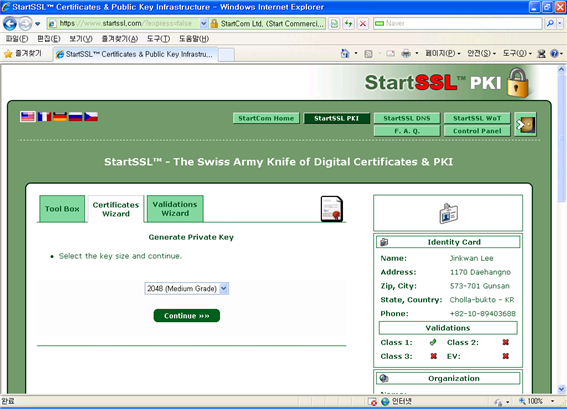The height and width of the screenshot is (409, 567).
Task: Open the 도구(T) menu
Action: click(x=158, y=39)
